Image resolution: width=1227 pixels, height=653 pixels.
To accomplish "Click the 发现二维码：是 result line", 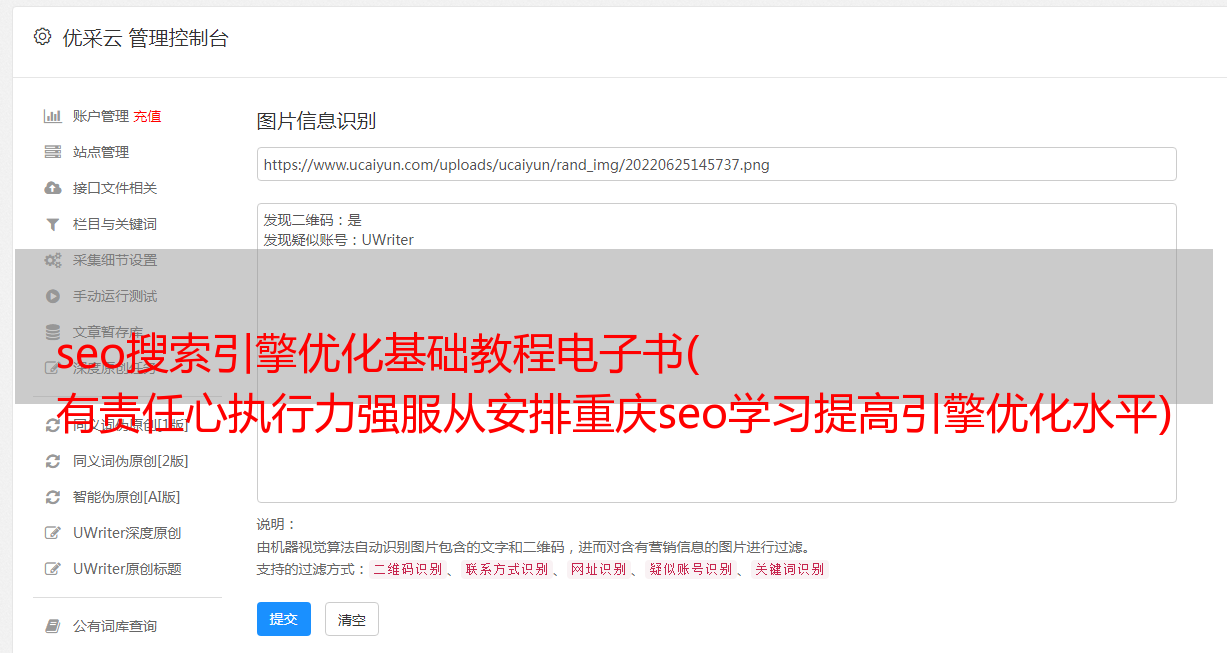I will pos(313,220).
